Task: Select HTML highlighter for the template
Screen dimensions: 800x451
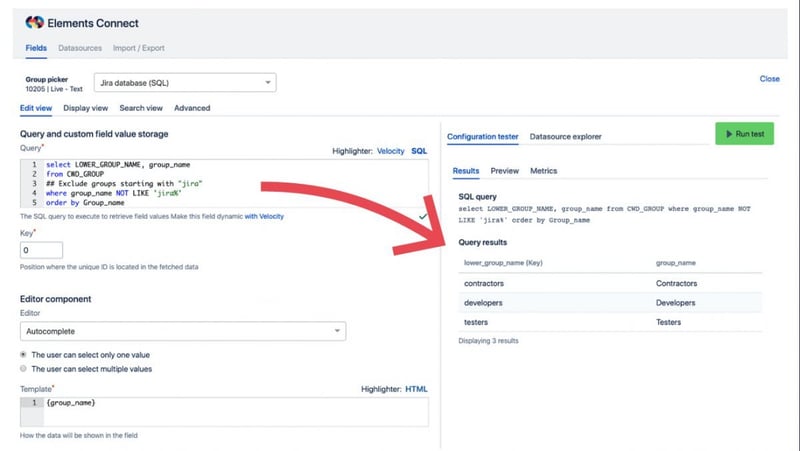Action: click(x=416, y=389)
